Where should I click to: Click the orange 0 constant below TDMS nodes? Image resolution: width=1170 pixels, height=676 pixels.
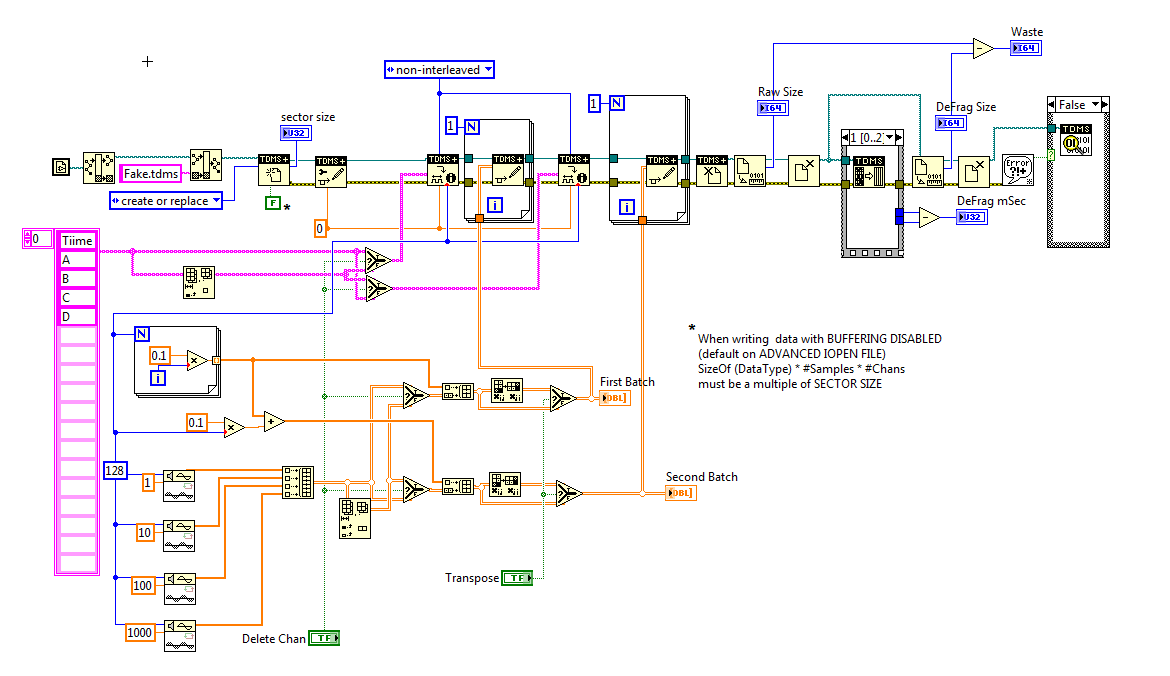[320, 228]
